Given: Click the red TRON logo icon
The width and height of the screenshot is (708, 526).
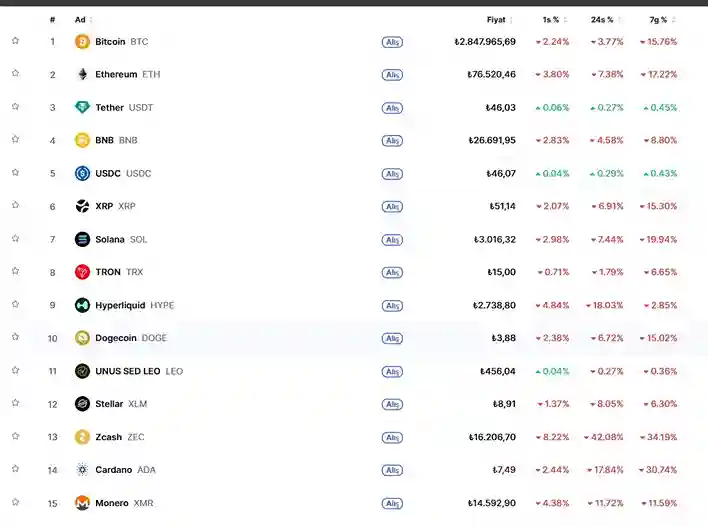Looking at the screenshot, I should [82, 272].
